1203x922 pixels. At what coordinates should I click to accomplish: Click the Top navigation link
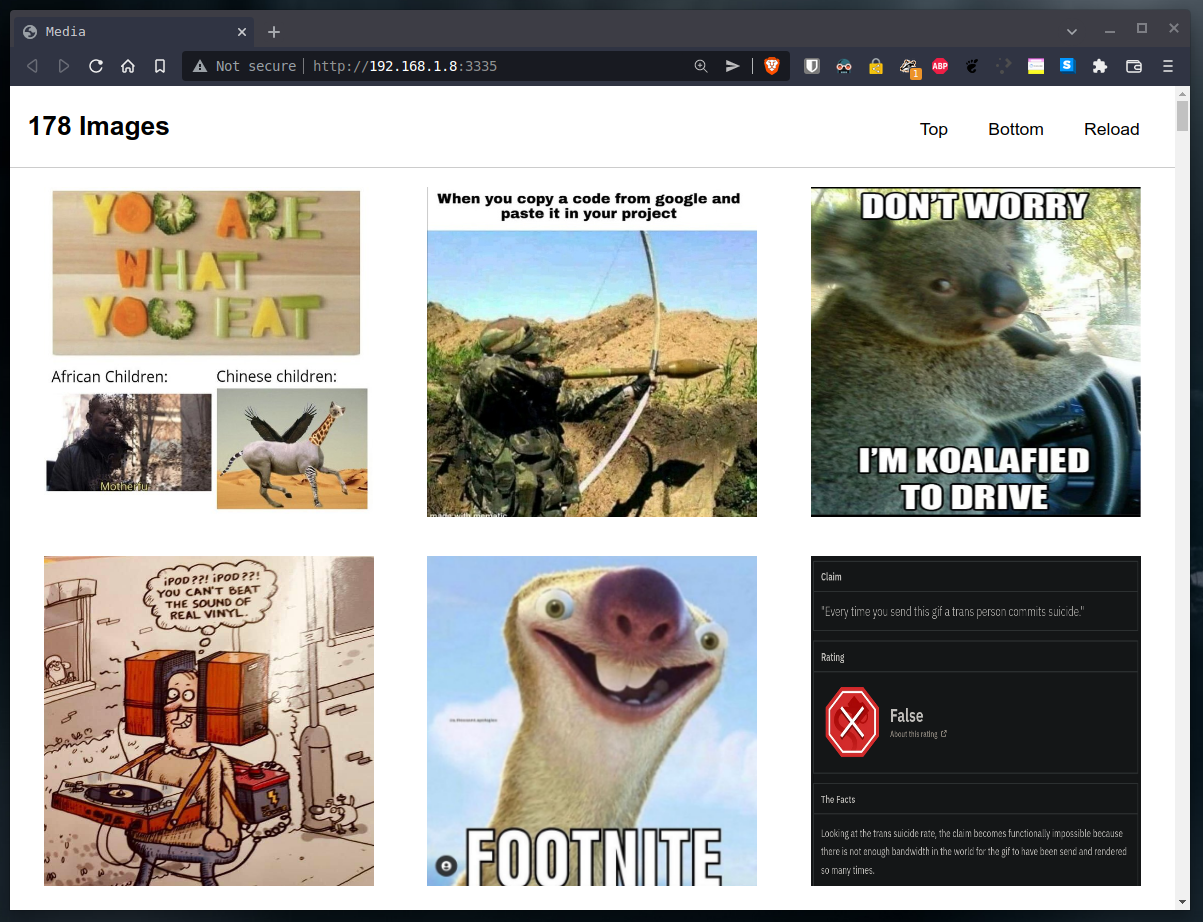pos(934,129)
